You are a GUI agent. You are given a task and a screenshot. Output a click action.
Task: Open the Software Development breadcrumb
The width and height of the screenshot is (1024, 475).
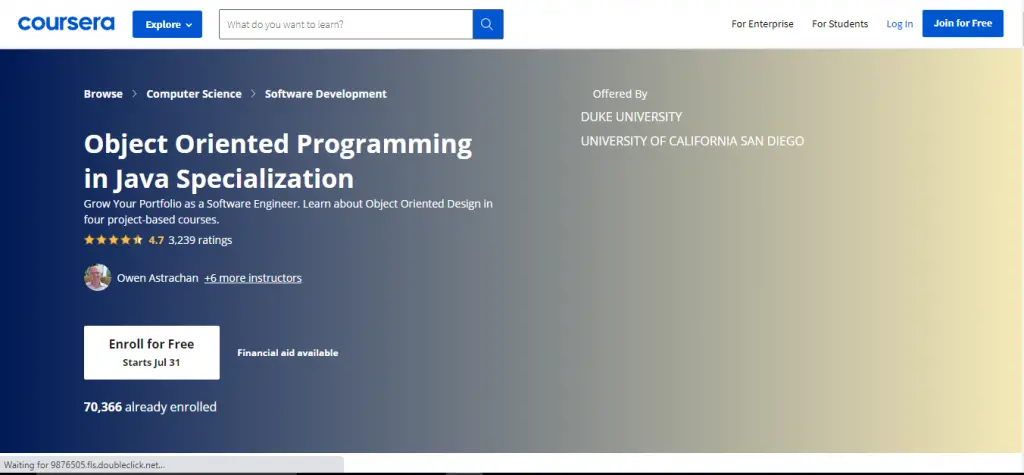[325, 94]
